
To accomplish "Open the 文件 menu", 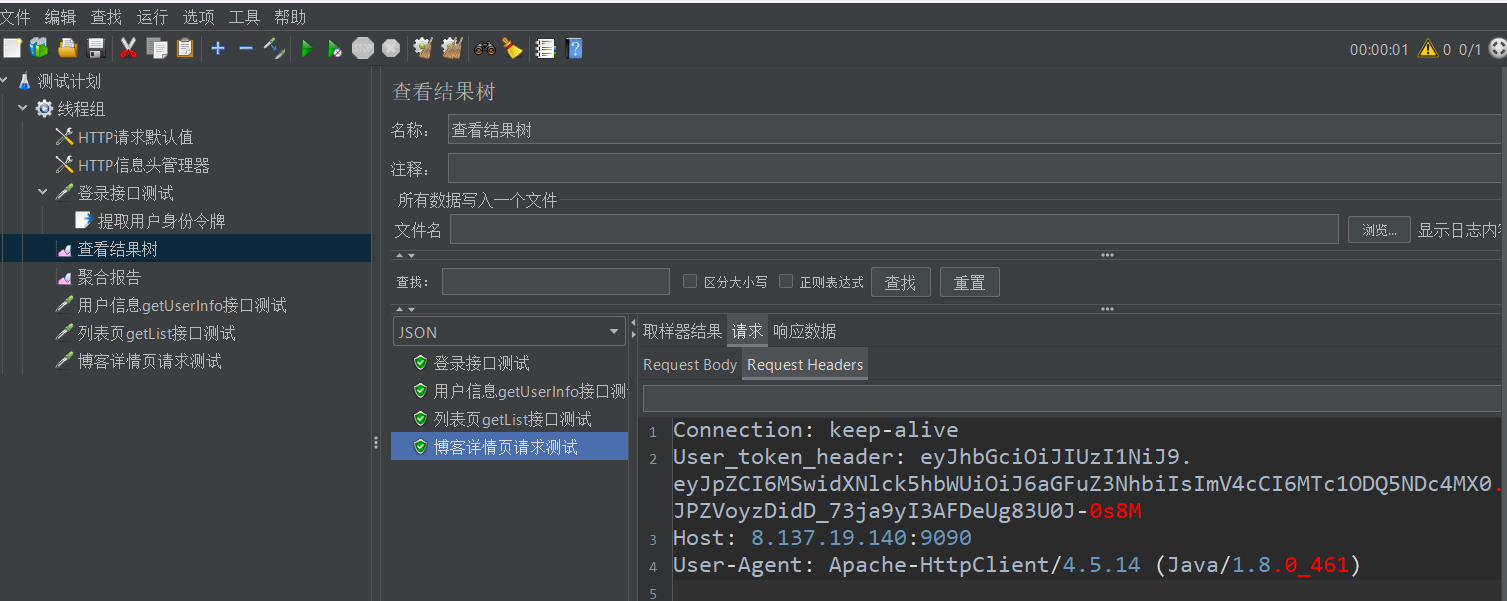I will tap(15, 17).
